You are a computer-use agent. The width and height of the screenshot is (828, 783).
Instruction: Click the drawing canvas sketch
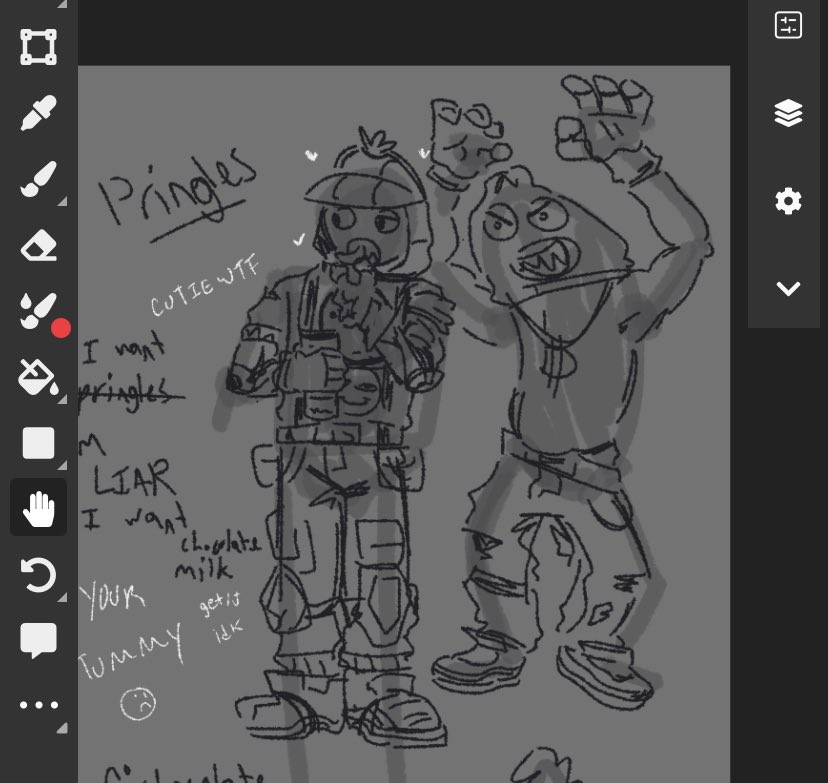click(x=404, y=424)
